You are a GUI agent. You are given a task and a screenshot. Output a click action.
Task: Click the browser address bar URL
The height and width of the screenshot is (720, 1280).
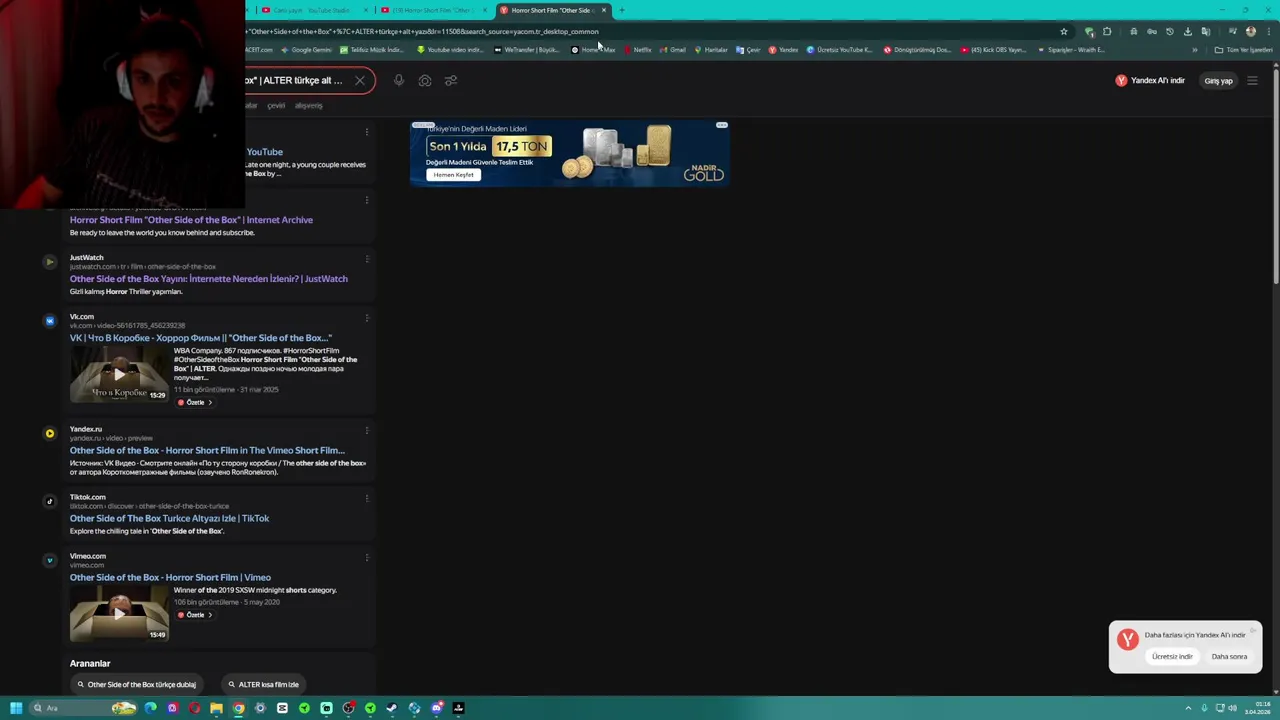[x=422, y=31]
